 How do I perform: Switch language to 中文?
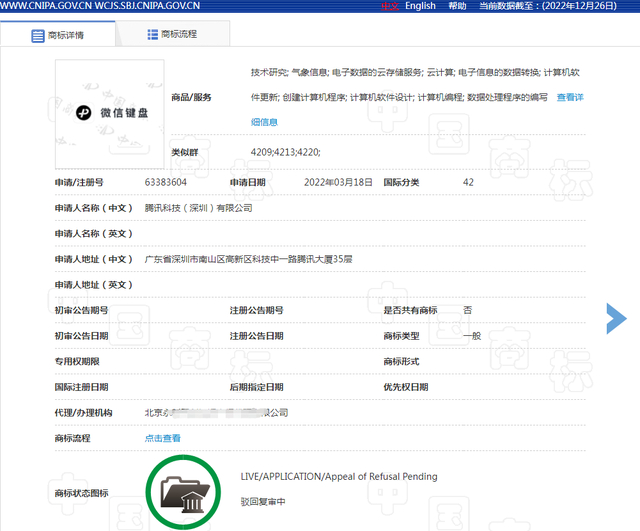390,6
